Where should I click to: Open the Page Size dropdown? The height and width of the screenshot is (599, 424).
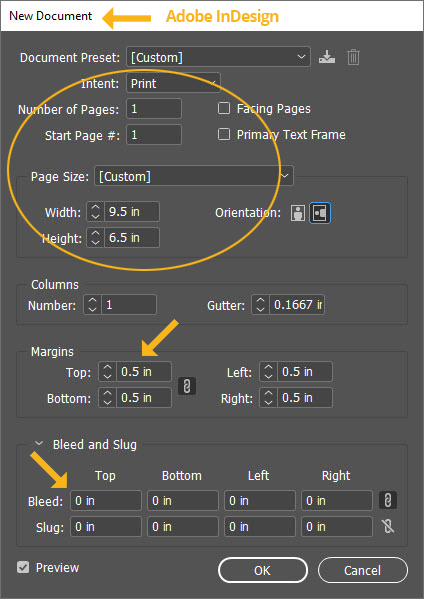194,176
